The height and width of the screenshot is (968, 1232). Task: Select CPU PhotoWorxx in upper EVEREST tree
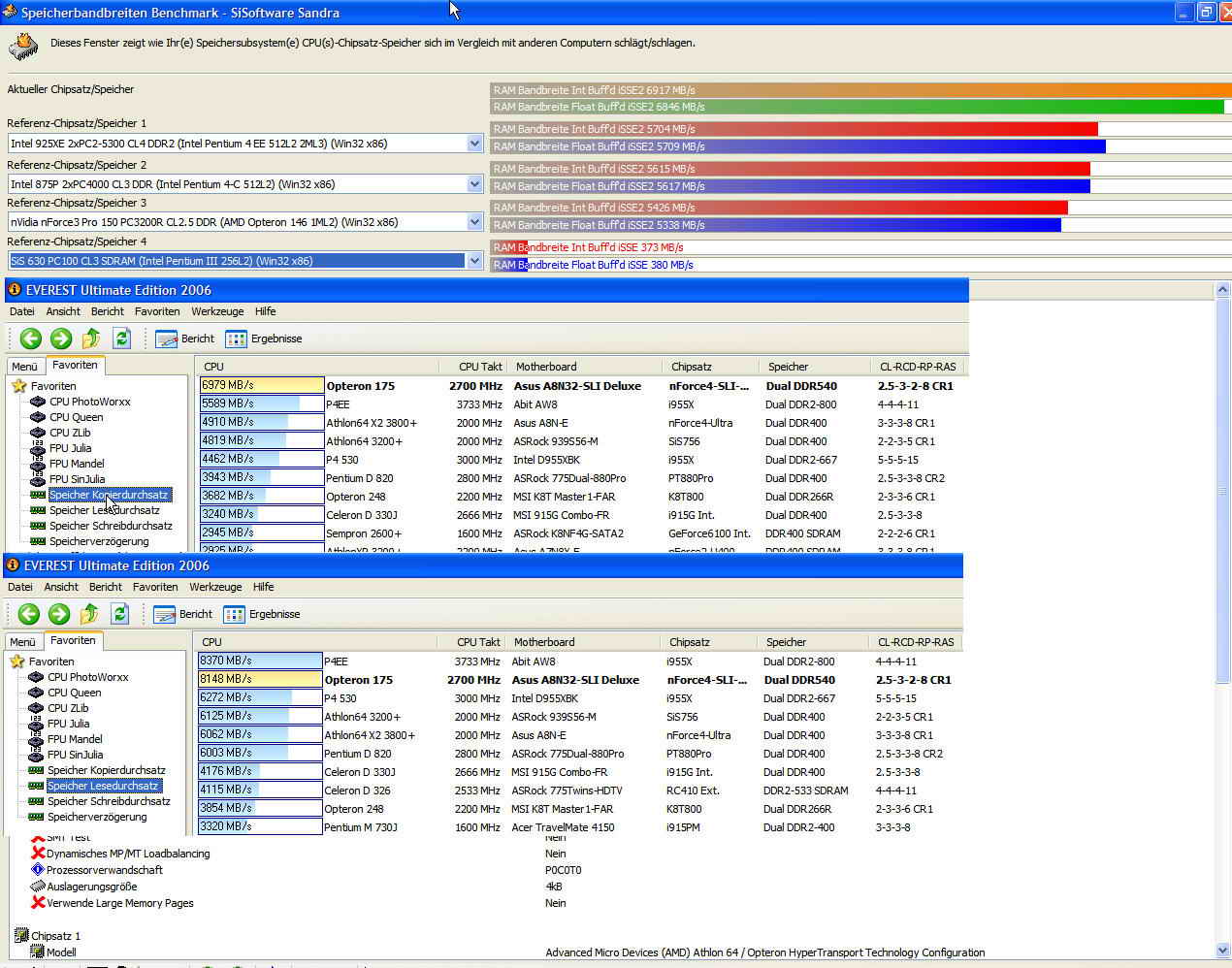point(89,402)
